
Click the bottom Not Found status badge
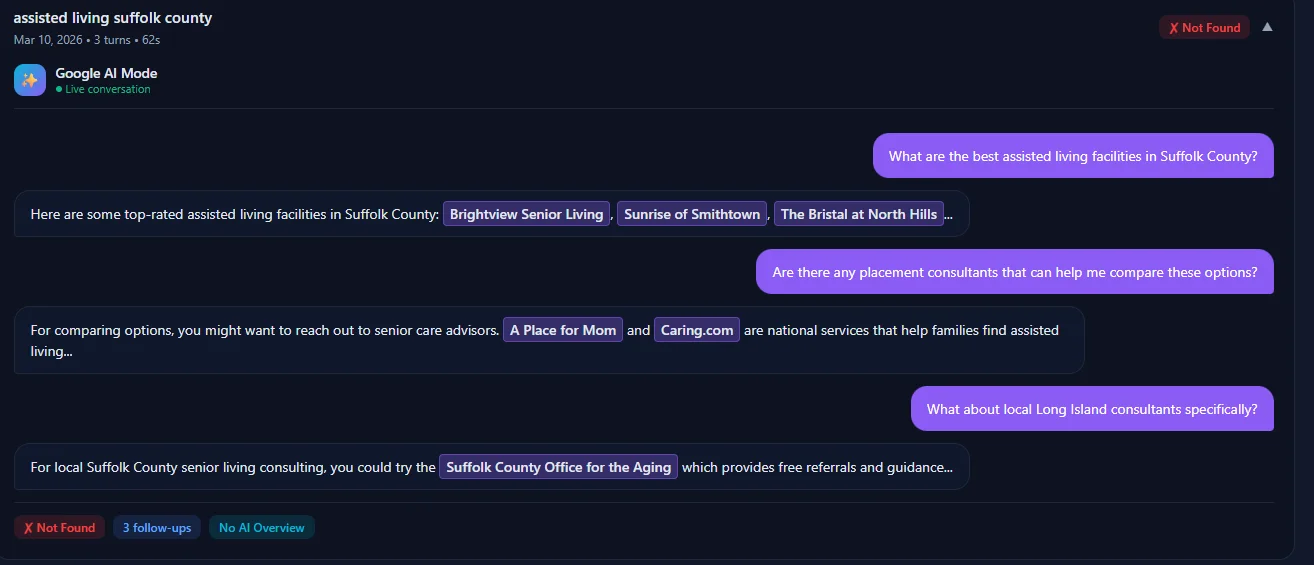(x=59, y=528)
